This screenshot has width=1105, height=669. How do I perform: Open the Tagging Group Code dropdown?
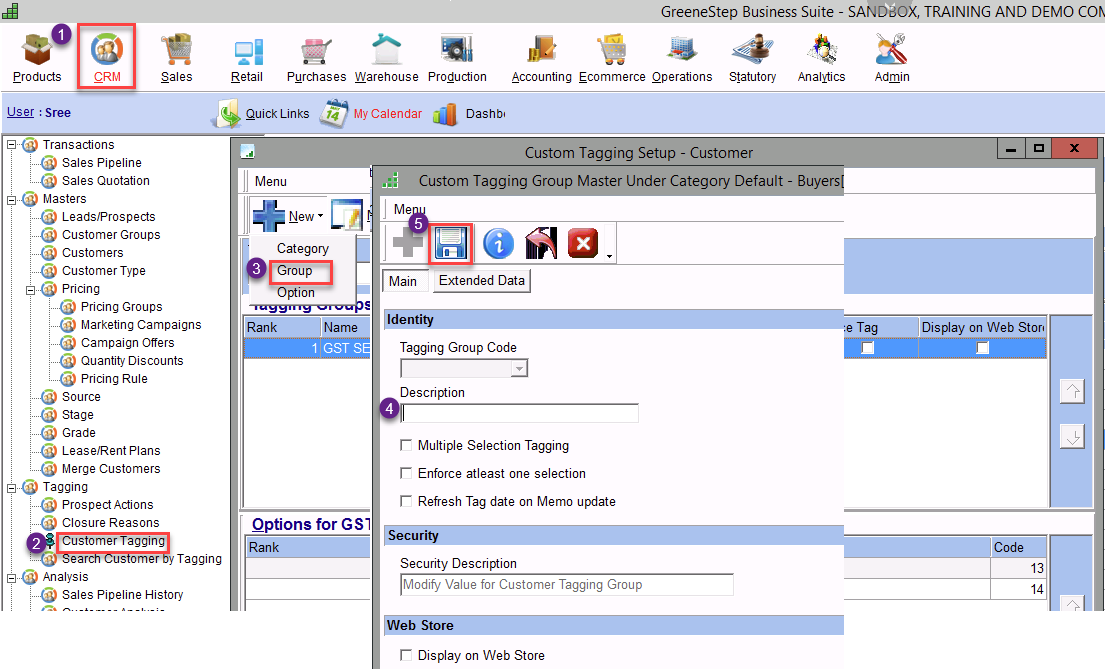(518, 369)
